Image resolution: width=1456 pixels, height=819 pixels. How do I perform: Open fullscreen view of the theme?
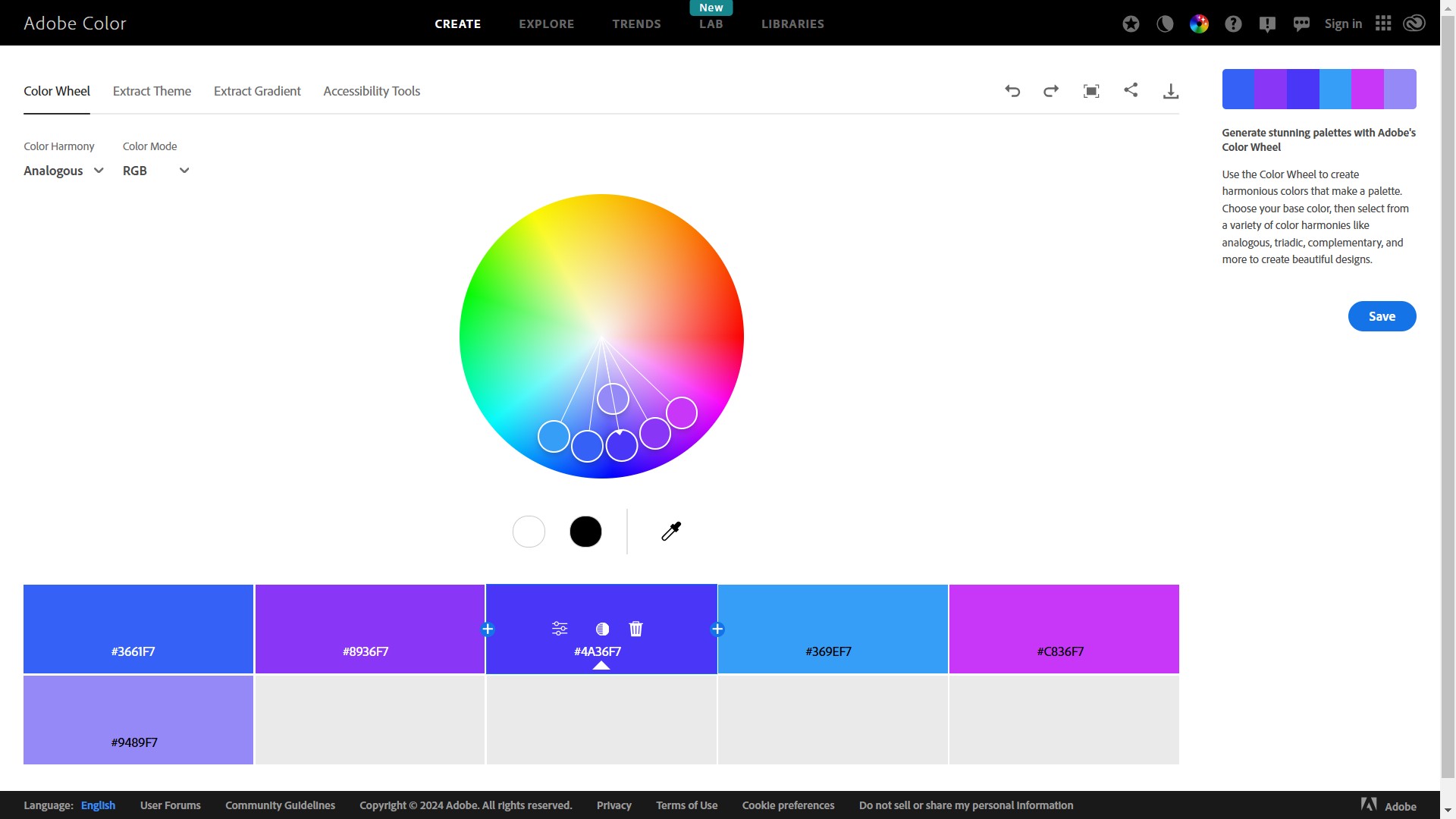pyautogui.click(x=1091, y=91)
